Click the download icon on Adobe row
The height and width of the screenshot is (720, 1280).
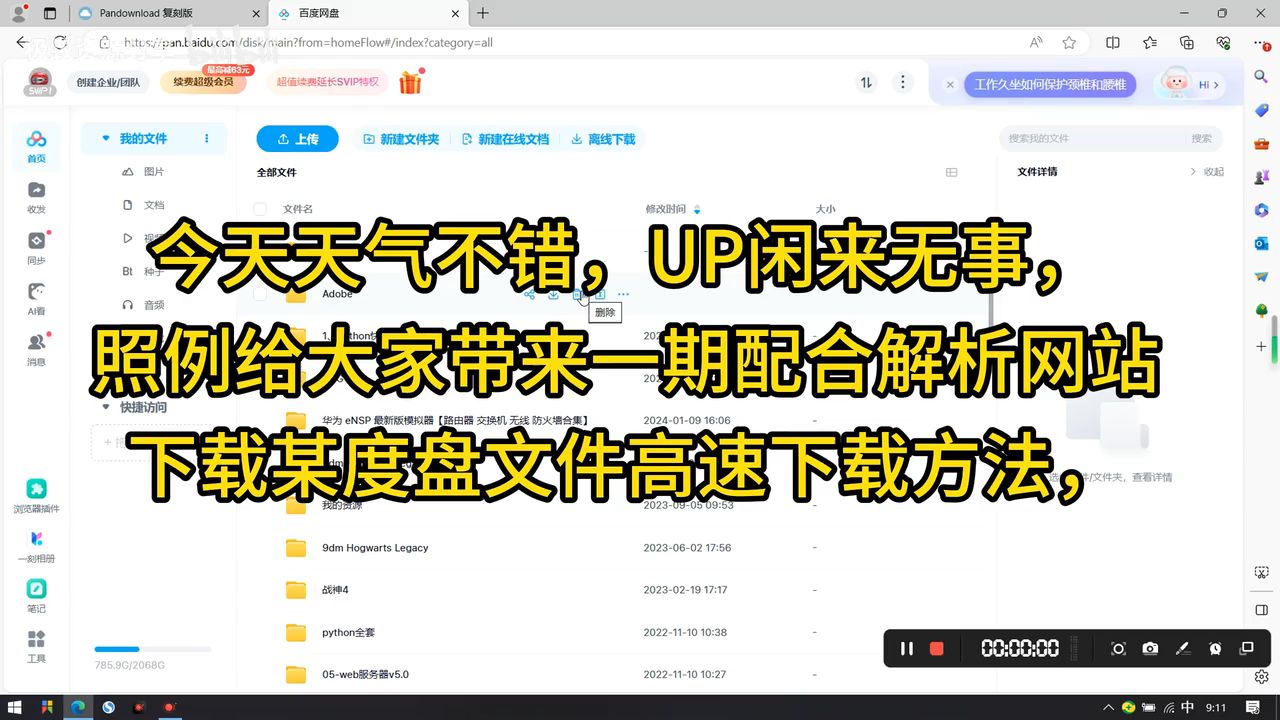(x=553, y=294)
